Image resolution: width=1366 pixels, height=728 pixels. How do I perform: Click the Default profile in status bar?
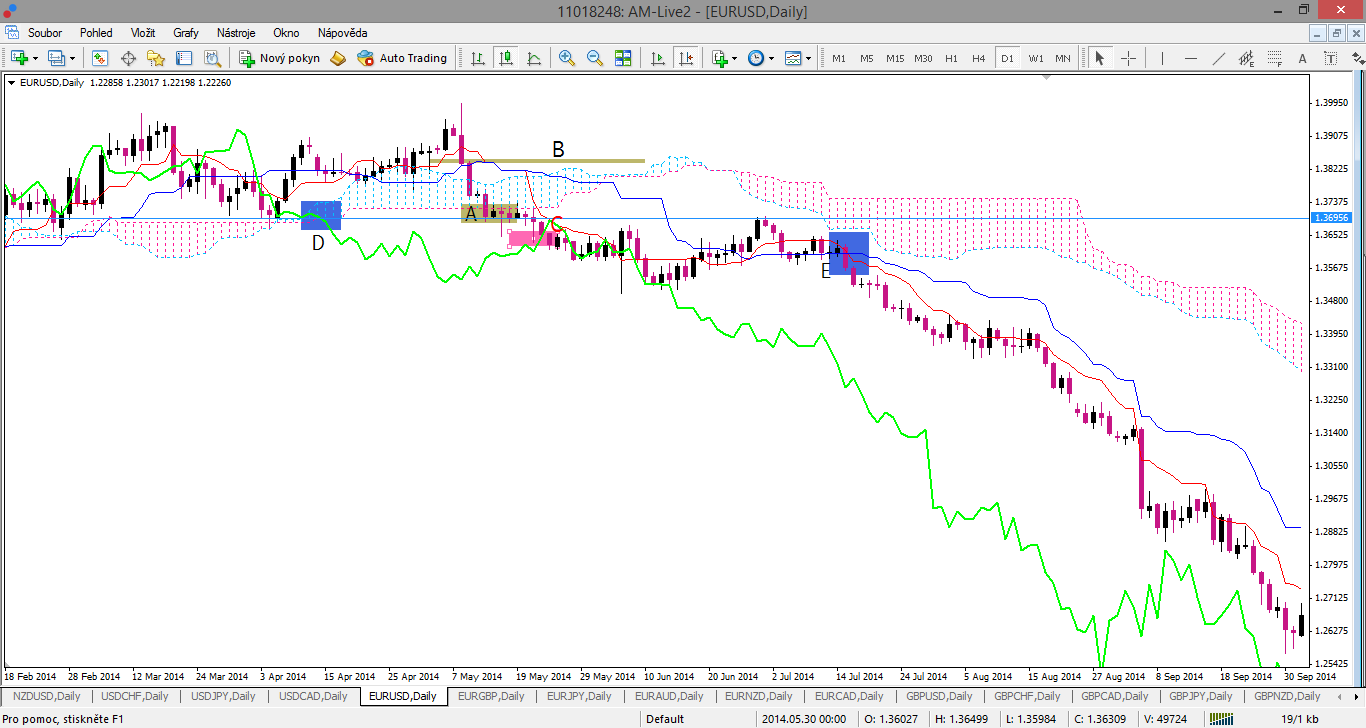[665, 719]
